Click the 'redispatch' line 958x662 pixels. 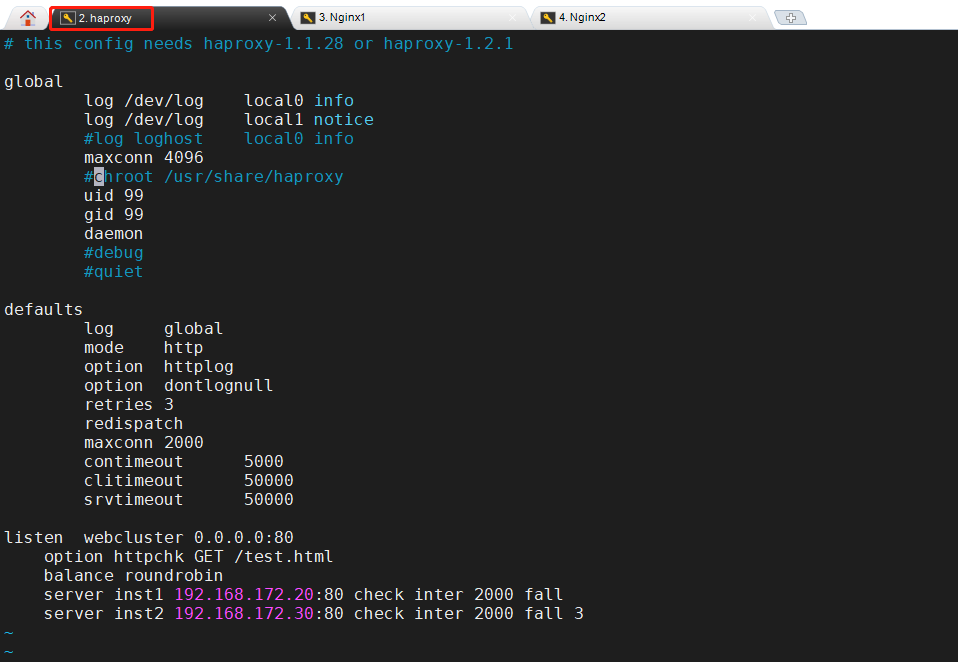click(134, 424)
